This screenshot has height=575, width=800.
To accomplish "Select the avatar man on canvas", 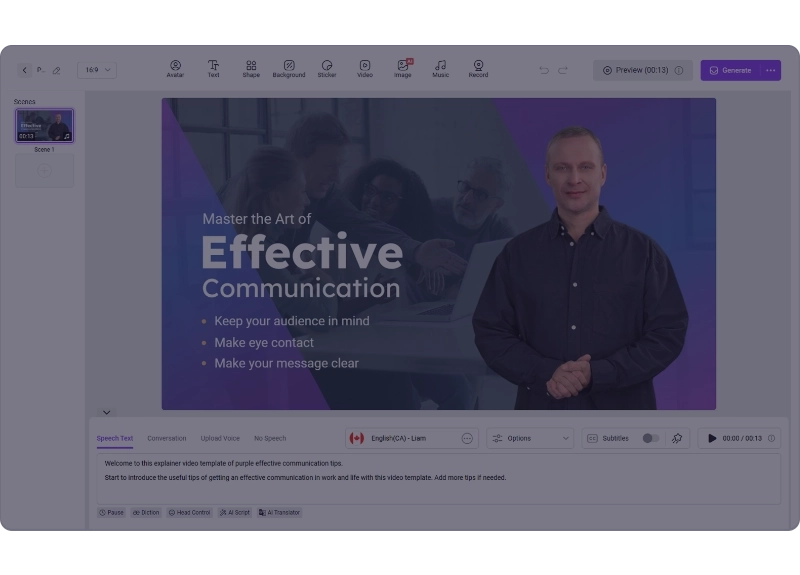I will [580, 268].
